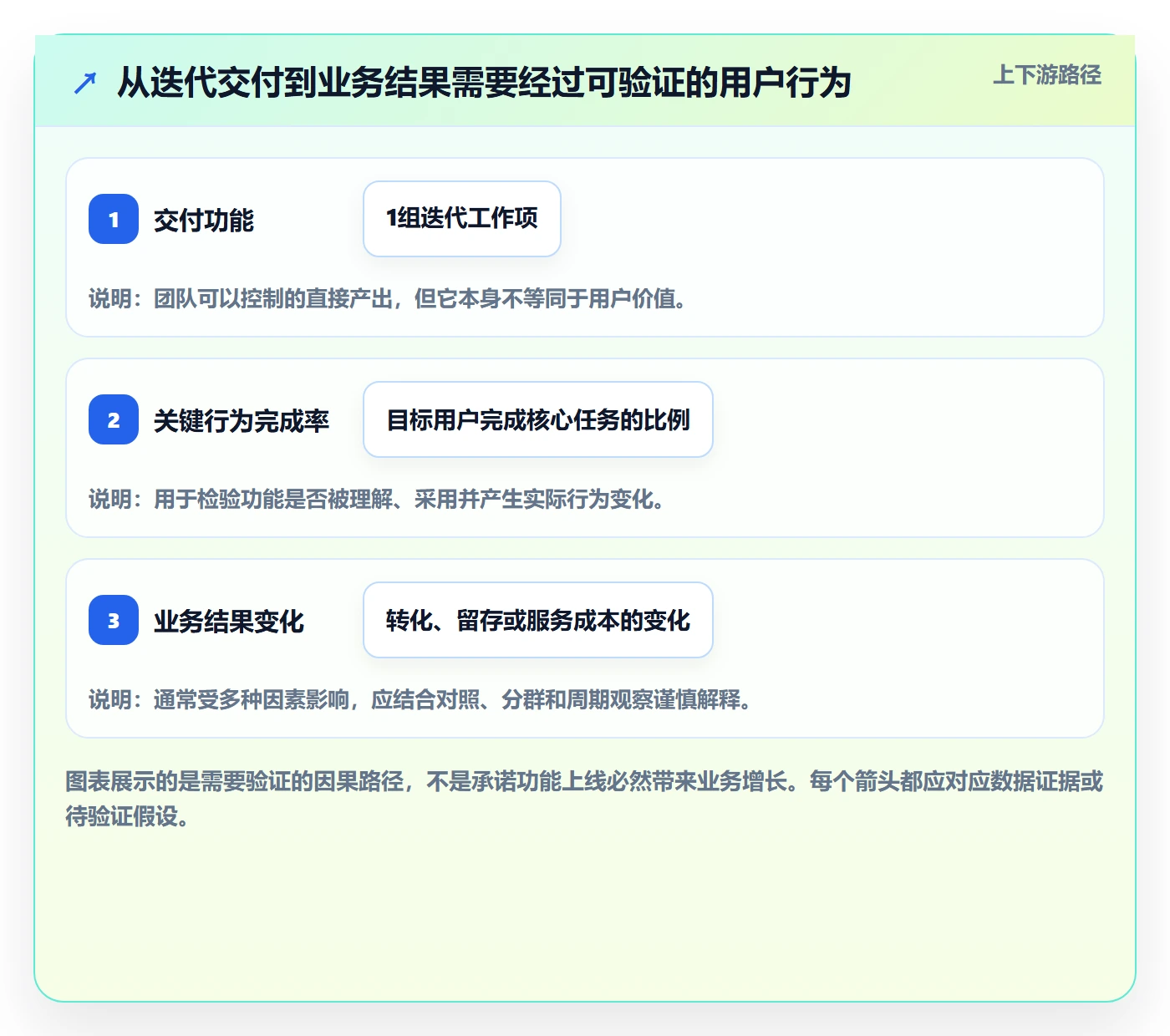
Task: Click the 目标用户完成核心任务的比例 pill
Action: [x=538, y=419]
